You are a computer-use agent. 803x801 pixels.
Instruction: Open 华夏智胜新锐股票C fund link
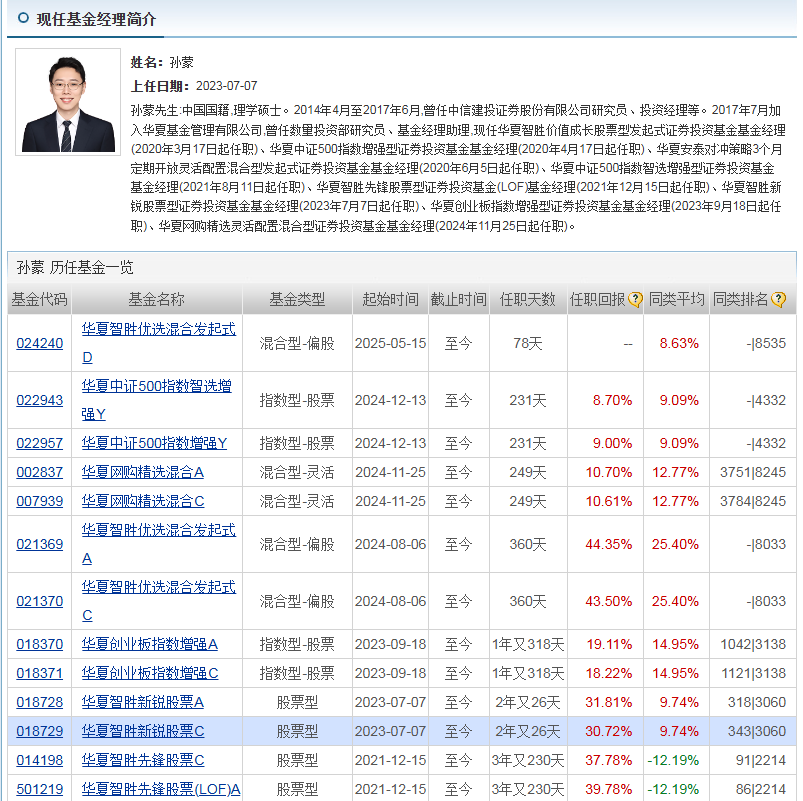pos(143,731)
